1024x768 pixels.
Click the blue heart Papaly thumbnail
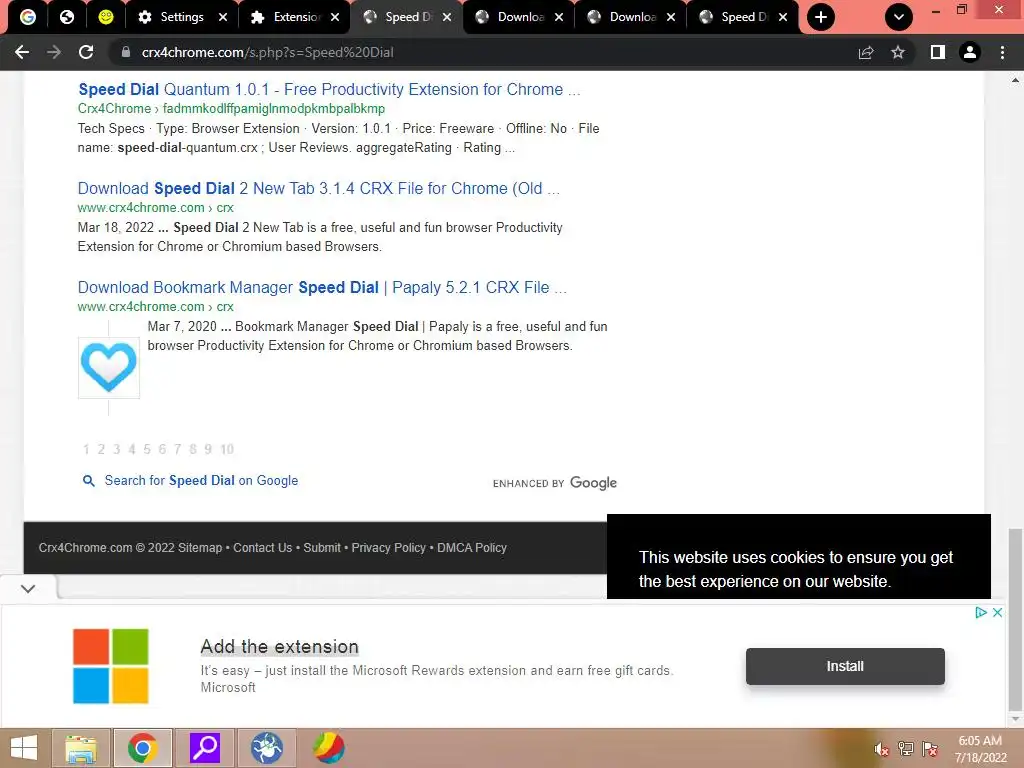click(x=108, y=368)
